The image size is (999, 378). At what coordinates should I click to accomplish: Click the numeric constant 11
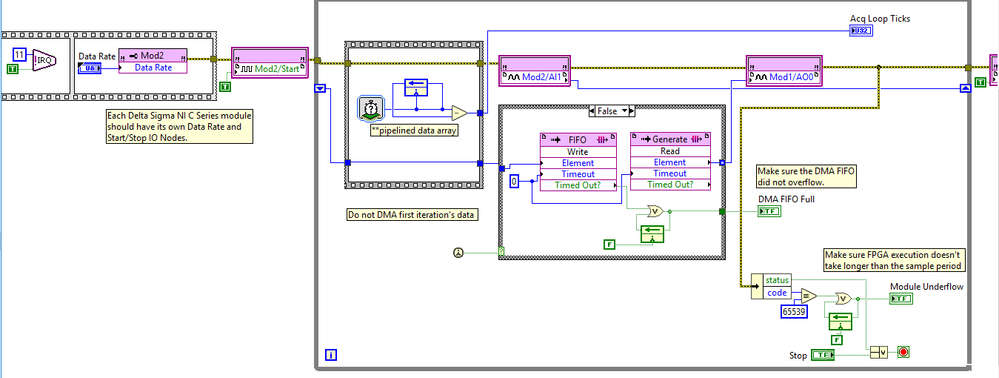click(19, 55)
